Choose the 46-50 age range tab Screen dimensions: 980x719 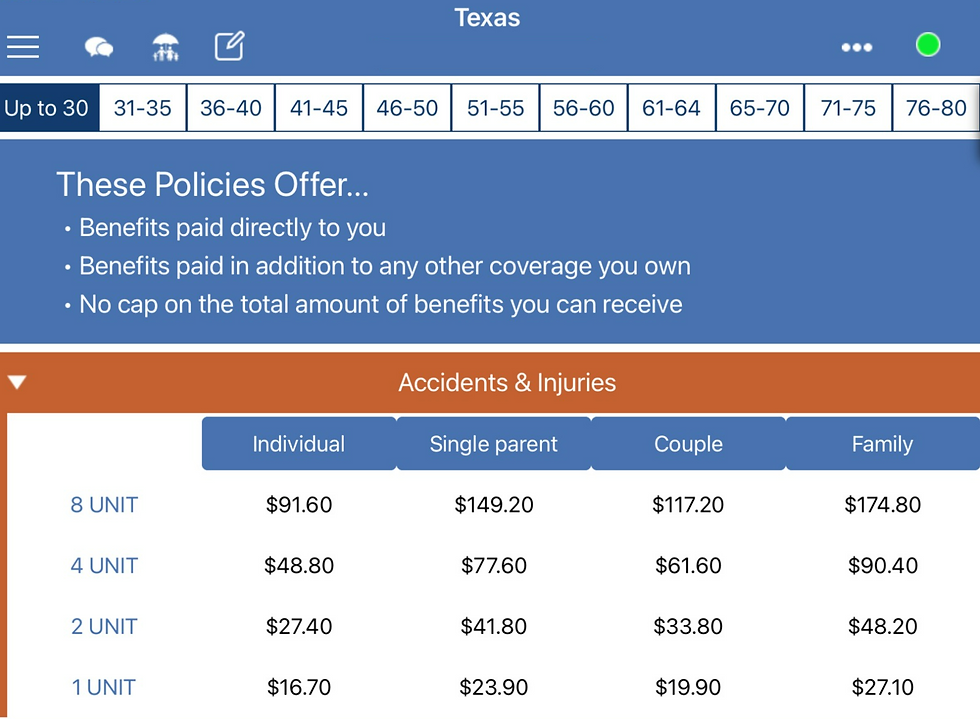[x=407, y=108]
